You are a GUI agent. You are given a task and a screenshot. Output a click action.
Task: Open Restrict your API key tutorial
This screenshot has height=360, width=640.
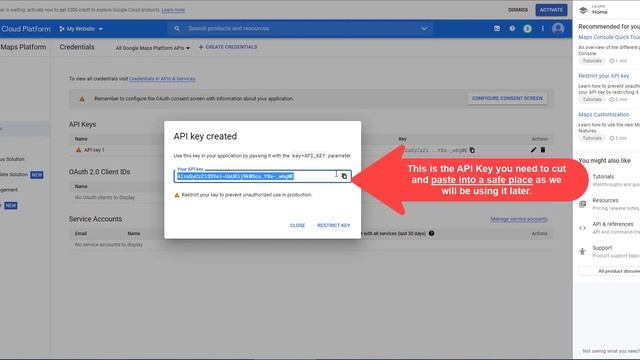point(603,76)
